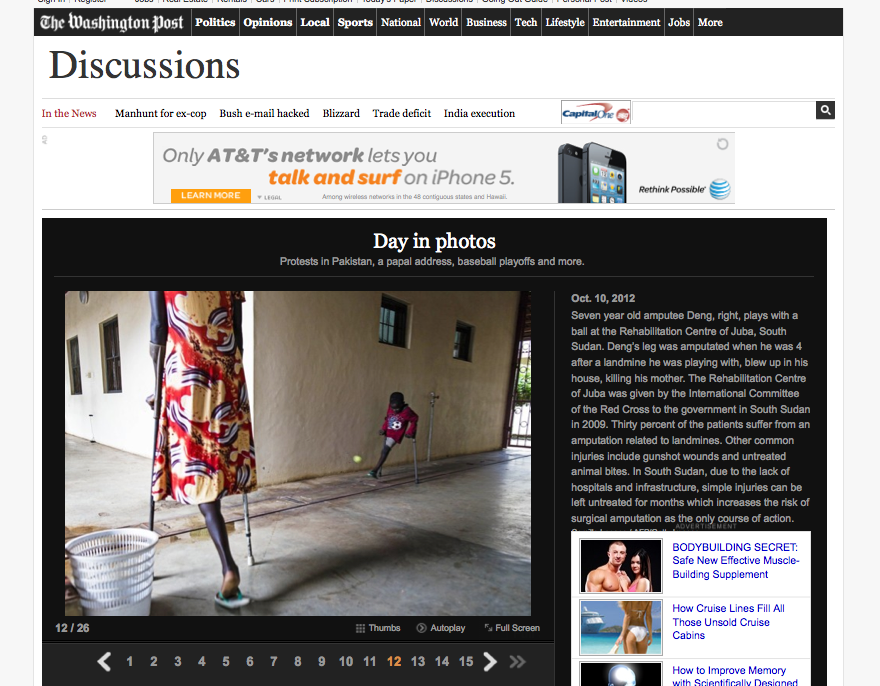The image size is (880, 686).
Task: Open the Bodybuilding Secret ad link
Action: pos(736,561)
